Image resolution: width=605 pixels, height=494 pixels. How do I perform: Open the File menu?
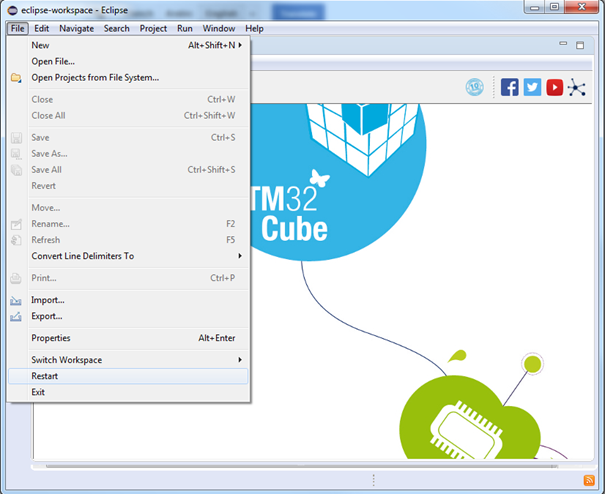17,29
